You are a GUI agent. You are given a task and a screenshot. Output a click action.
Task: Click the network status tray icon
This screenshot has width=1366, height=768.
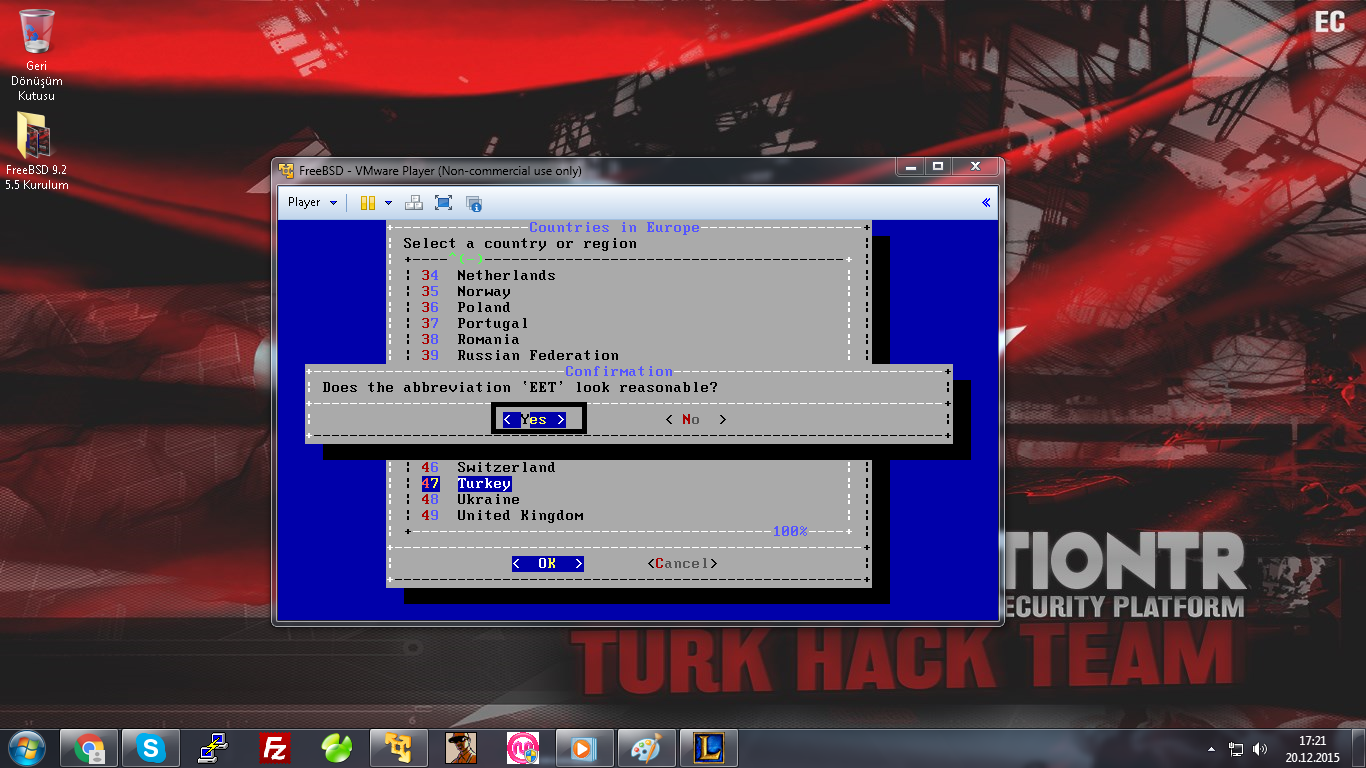click(1237, 748)
